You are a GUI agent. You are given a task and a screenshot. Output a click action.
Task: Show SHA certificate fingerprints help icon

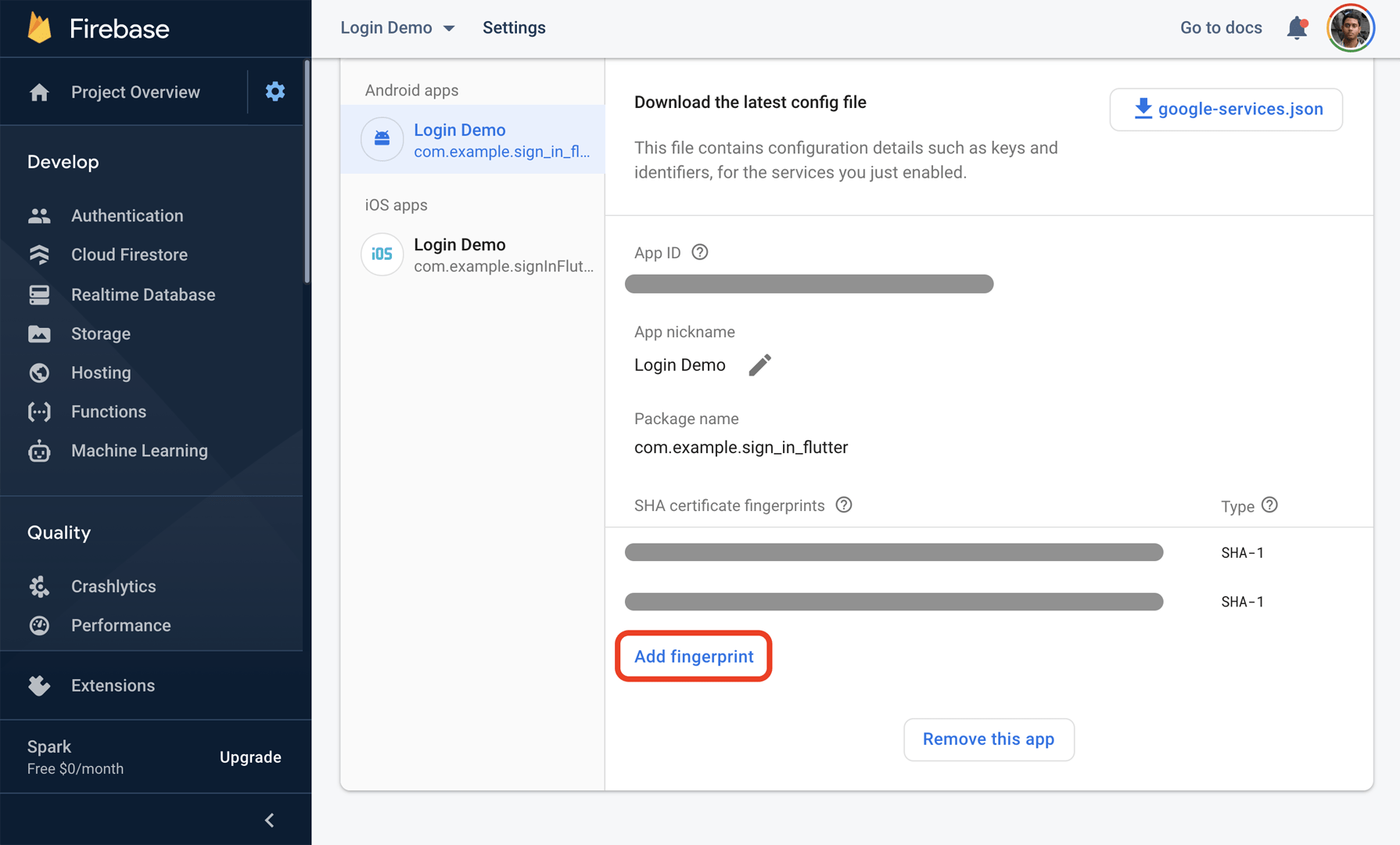click(x=844, y=505)
